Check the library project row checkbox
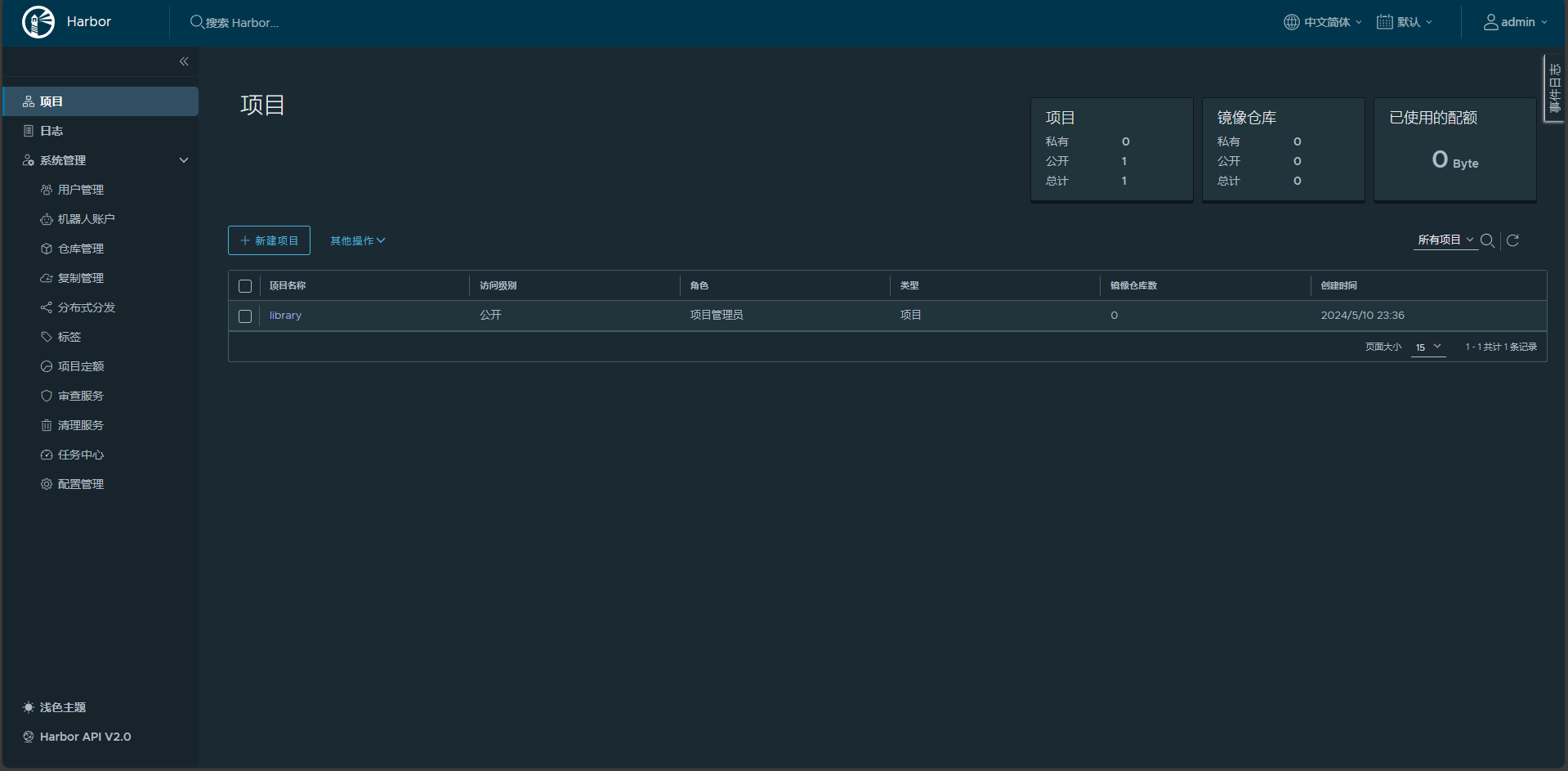Screen dimensions: 1568x771 pos(245,316)
